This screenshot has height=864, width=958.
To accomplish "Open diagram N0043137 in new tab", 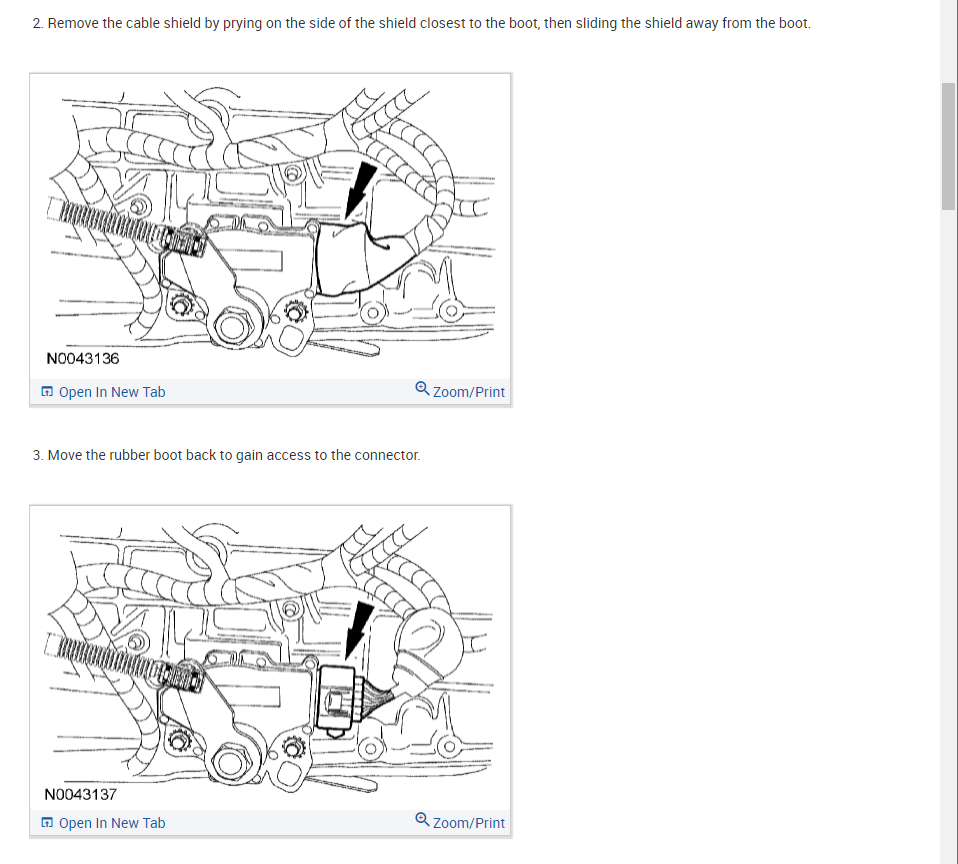I will tap(103, 823).
